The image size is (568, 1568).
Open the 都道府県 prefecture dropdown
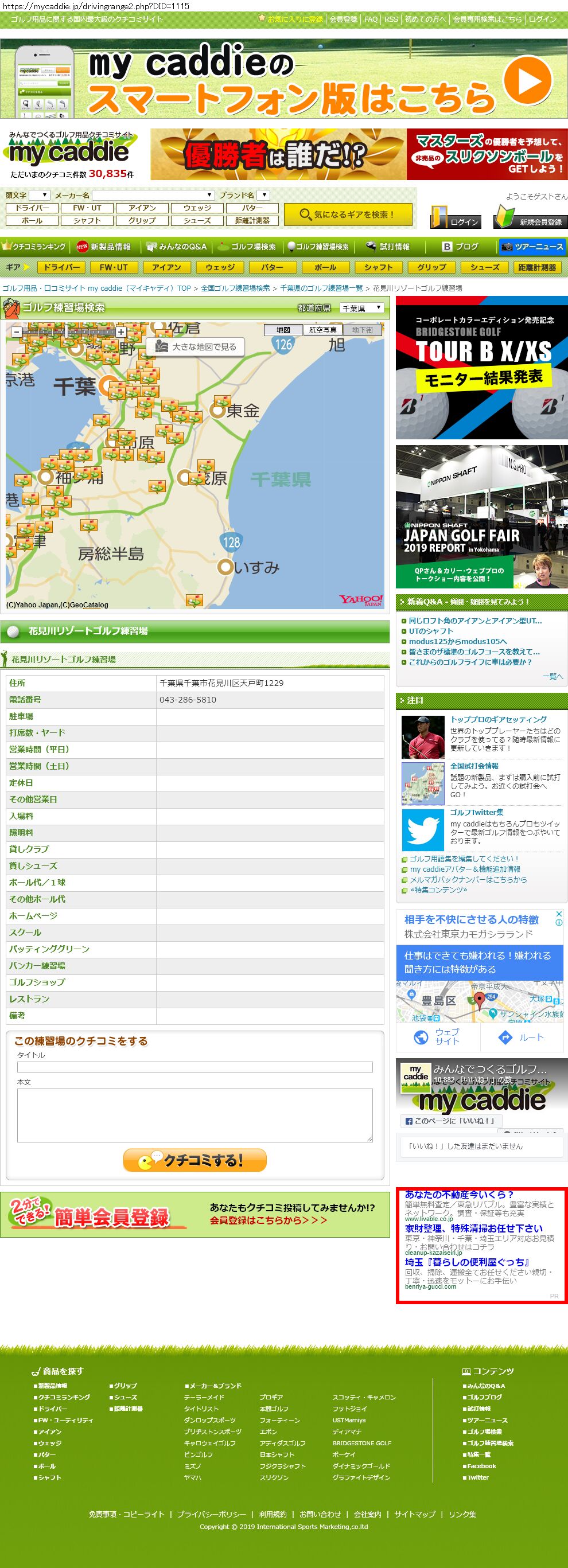pos(361,307)
